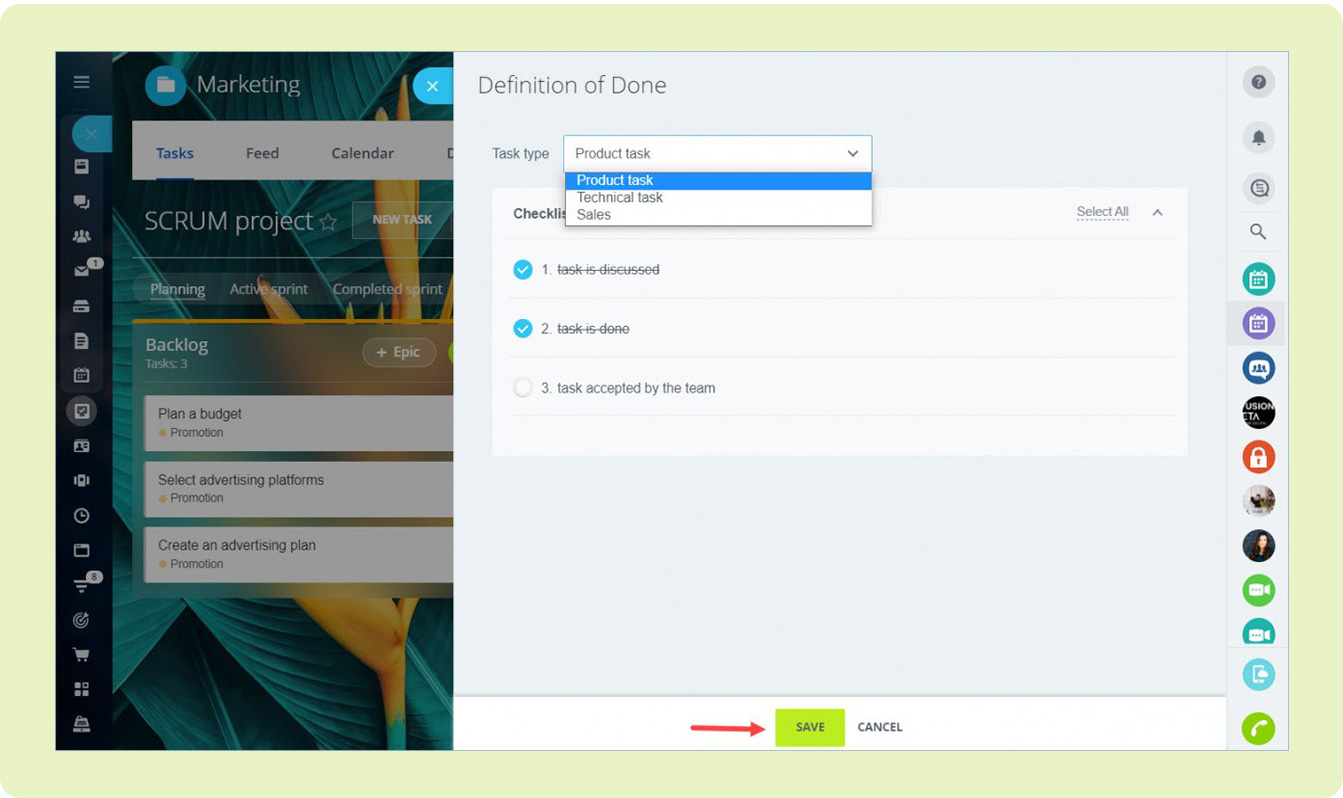Open the hamburger menu icon

[x=82, y=82]
